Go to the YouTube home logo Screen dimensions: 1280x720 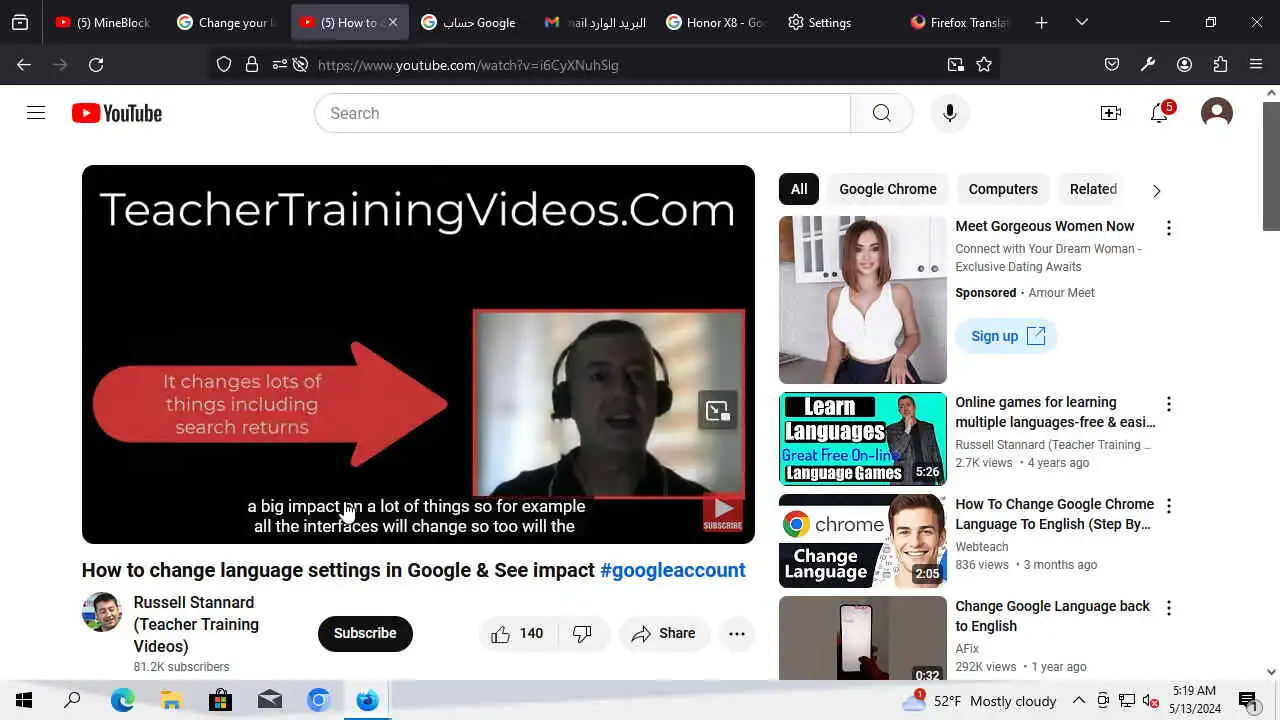coord(117,113)
